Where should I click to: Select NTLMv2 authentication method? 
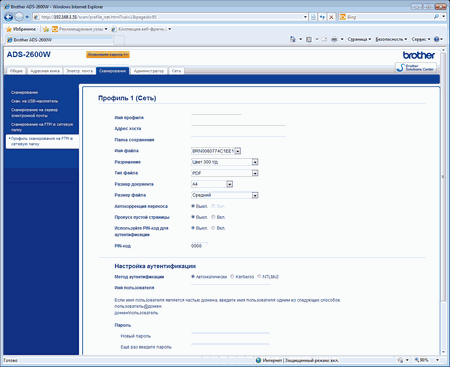[x=259, y=276]
